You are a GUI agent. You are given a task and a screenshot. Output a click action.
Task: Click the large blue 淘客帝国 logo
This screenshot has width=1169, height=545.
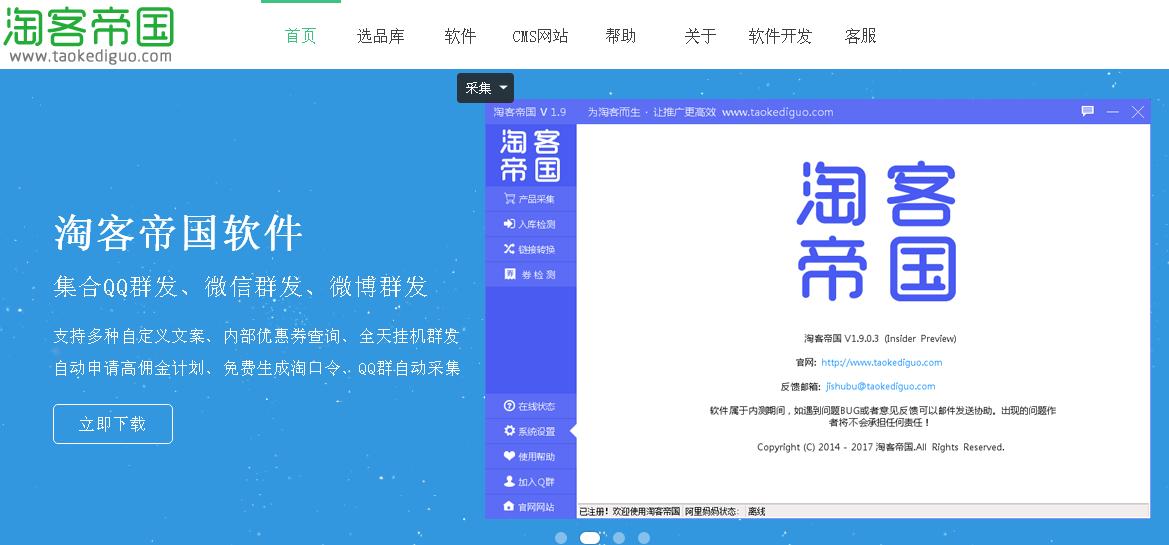877,231
